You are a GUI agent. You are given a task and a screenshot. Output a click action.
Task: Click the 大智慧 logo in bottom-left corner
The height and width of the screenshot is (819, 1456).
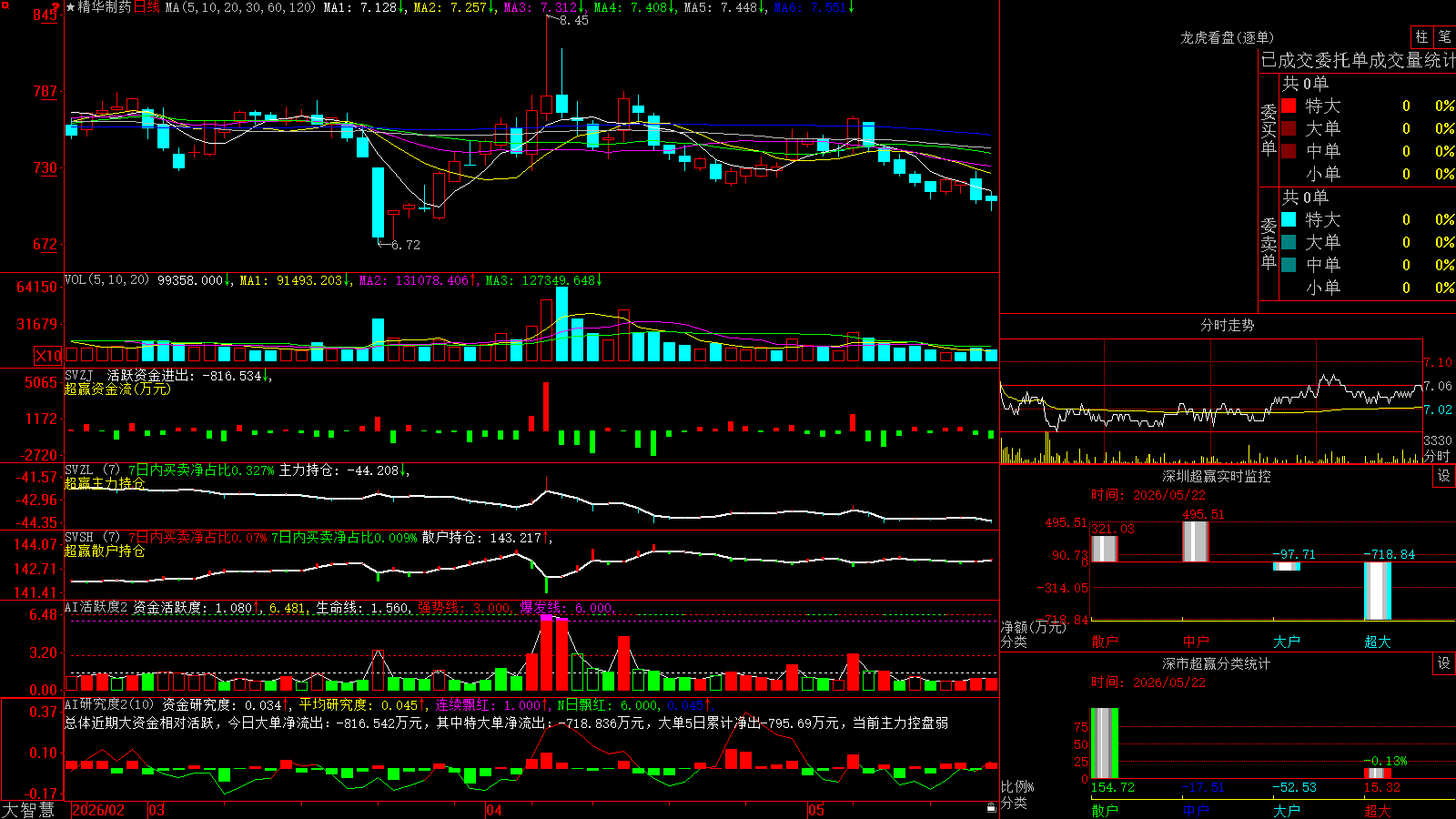click(x=28, y=810)
